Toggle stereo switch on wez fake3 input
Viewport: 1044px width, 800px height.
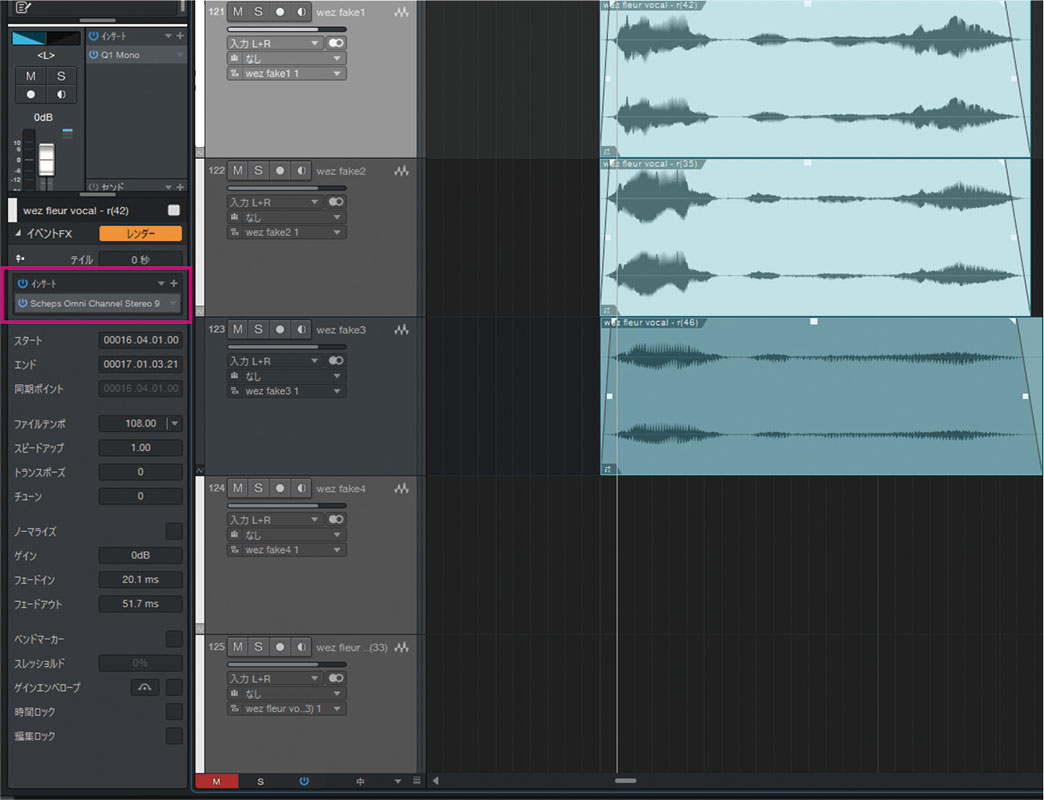coord(336,361)
